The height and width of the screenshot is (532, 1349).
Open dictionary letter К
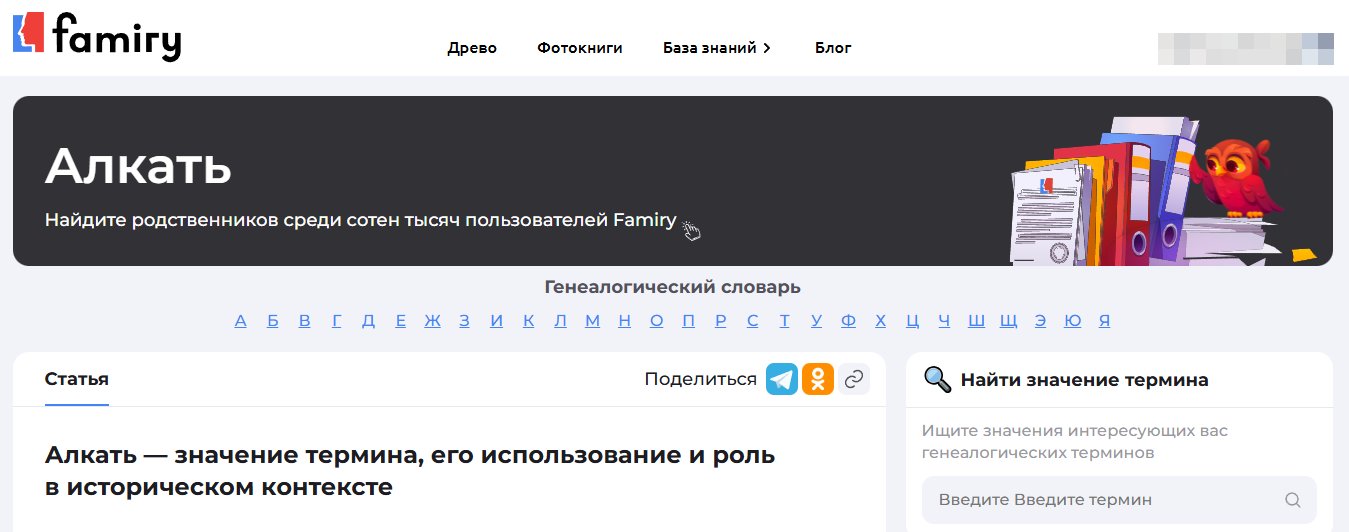[529, 321]
